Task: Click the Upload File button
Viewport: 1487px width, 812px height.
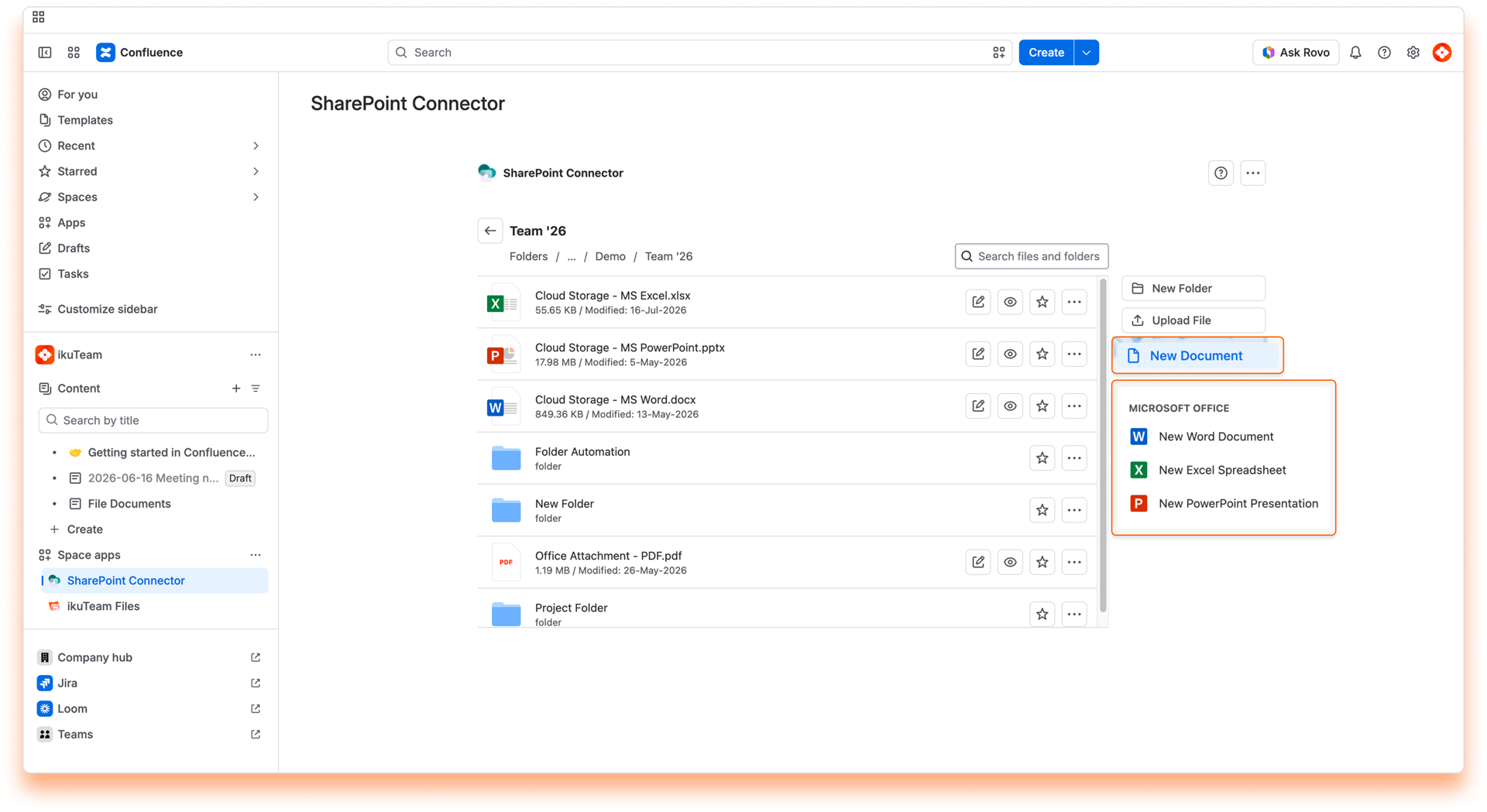Action: (x=1193, y=320)
